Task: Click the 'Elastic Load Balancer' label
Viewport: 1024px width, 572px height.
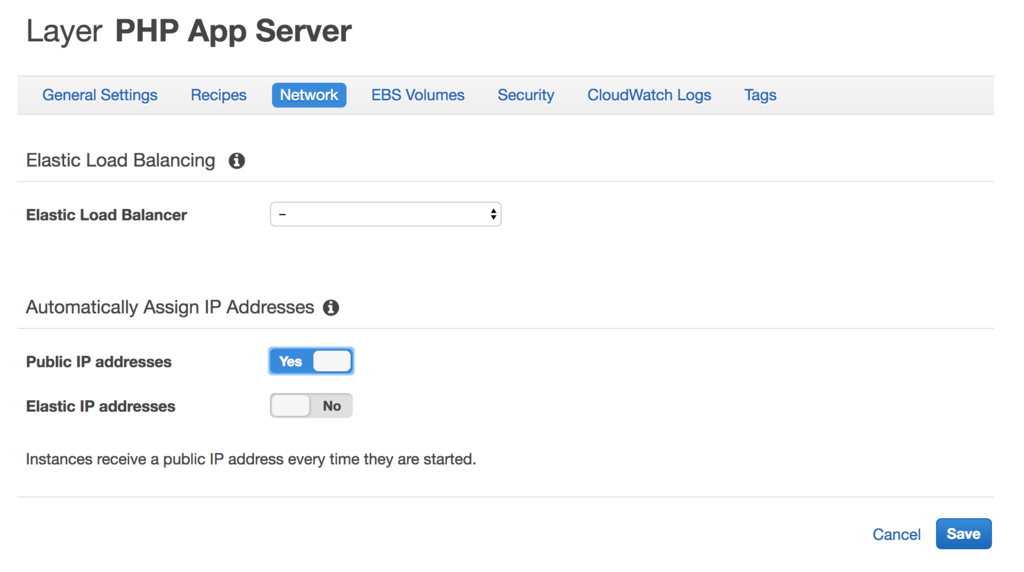Action: [x=106, y=215]
